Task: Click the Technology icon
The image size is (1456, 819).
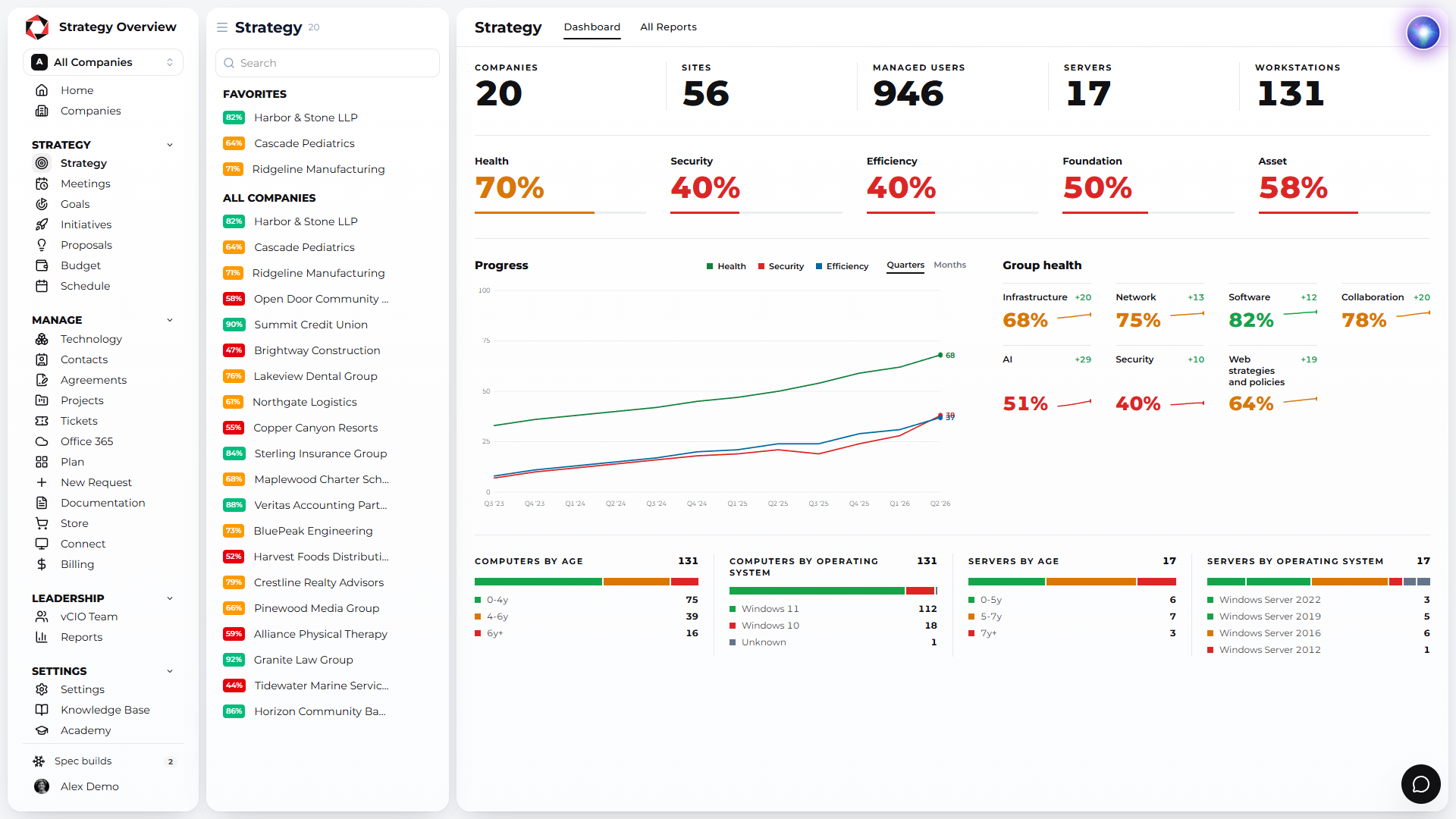Action: pos(42,339)
